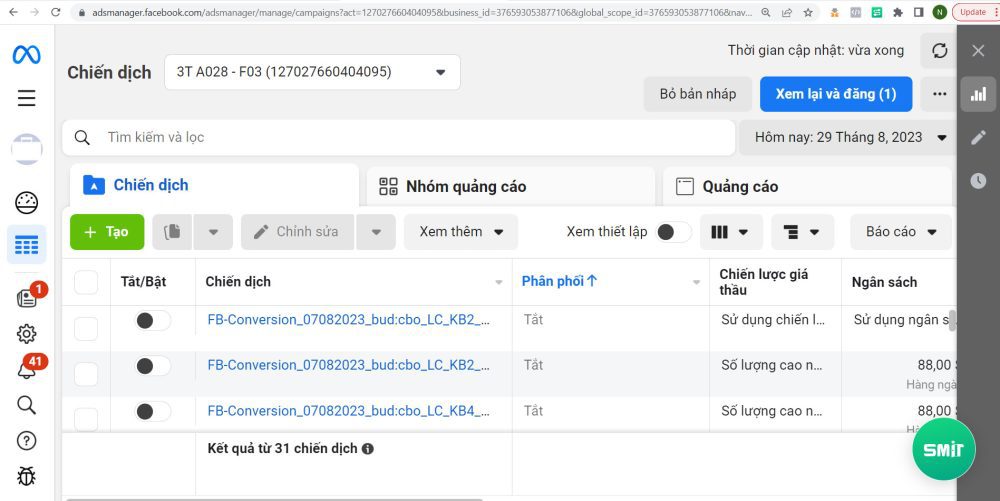Switch to the Chiến dịch tab
This screenshot has height=501, width=1000.
pos(214,185)
